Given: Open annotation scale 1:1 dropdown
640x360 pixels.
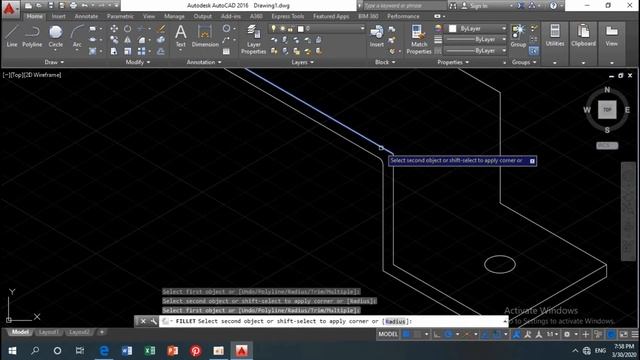Looking at the screenshot, I should (552, 334).
